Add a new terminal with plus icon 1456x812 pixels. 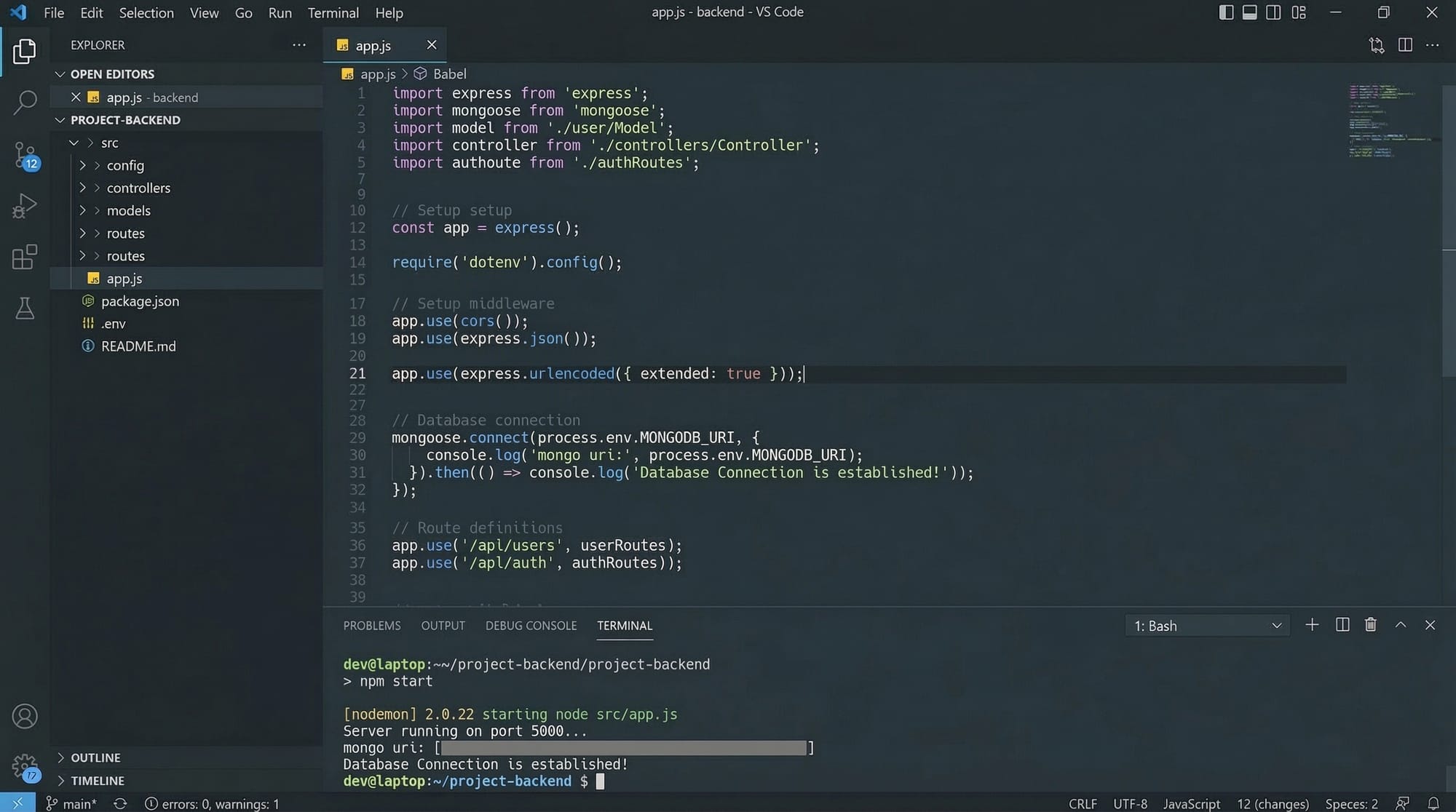(x=1312, y=625)
